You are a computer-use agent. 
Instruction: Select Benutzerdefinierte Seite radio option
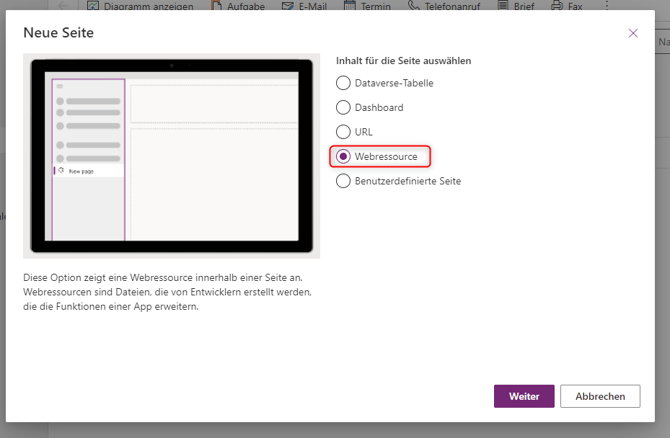(x=344, y=181)
